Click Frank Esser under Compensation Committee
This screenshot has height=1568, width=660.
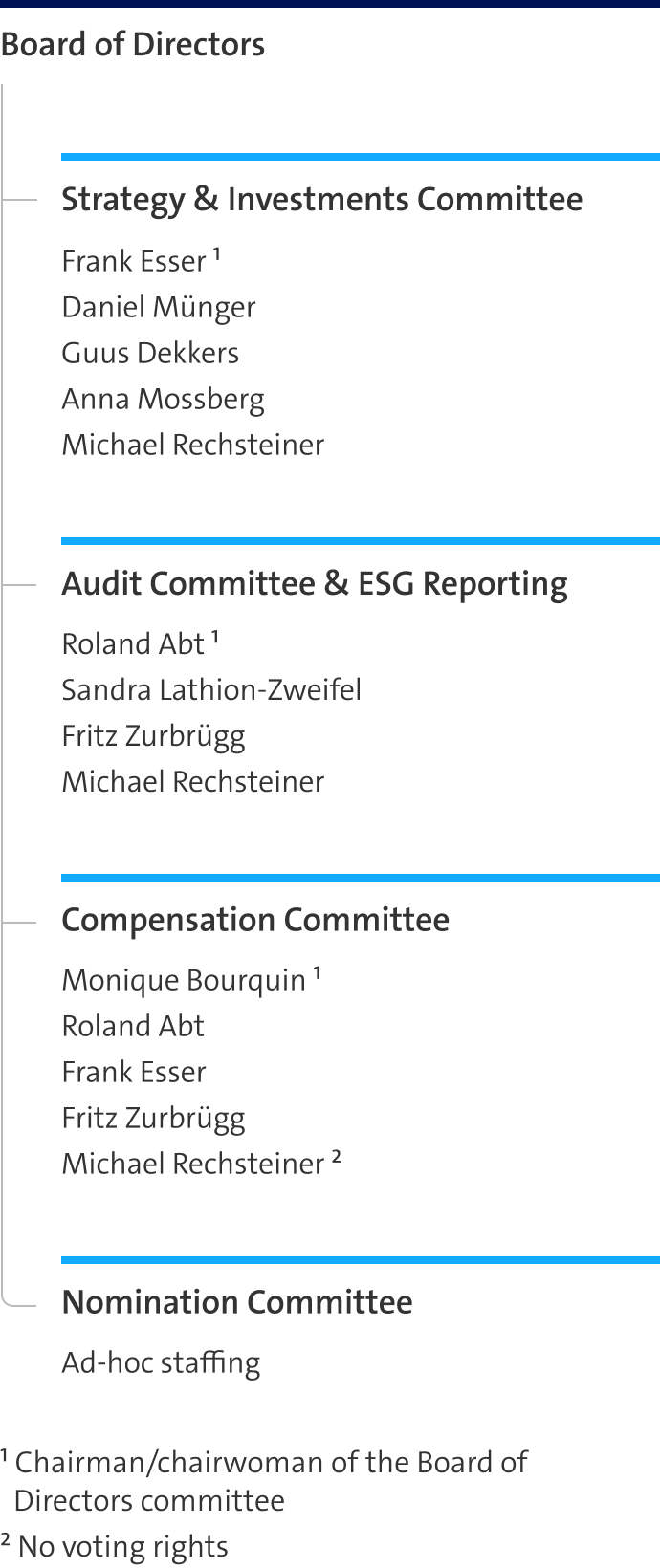point(134,1072)
